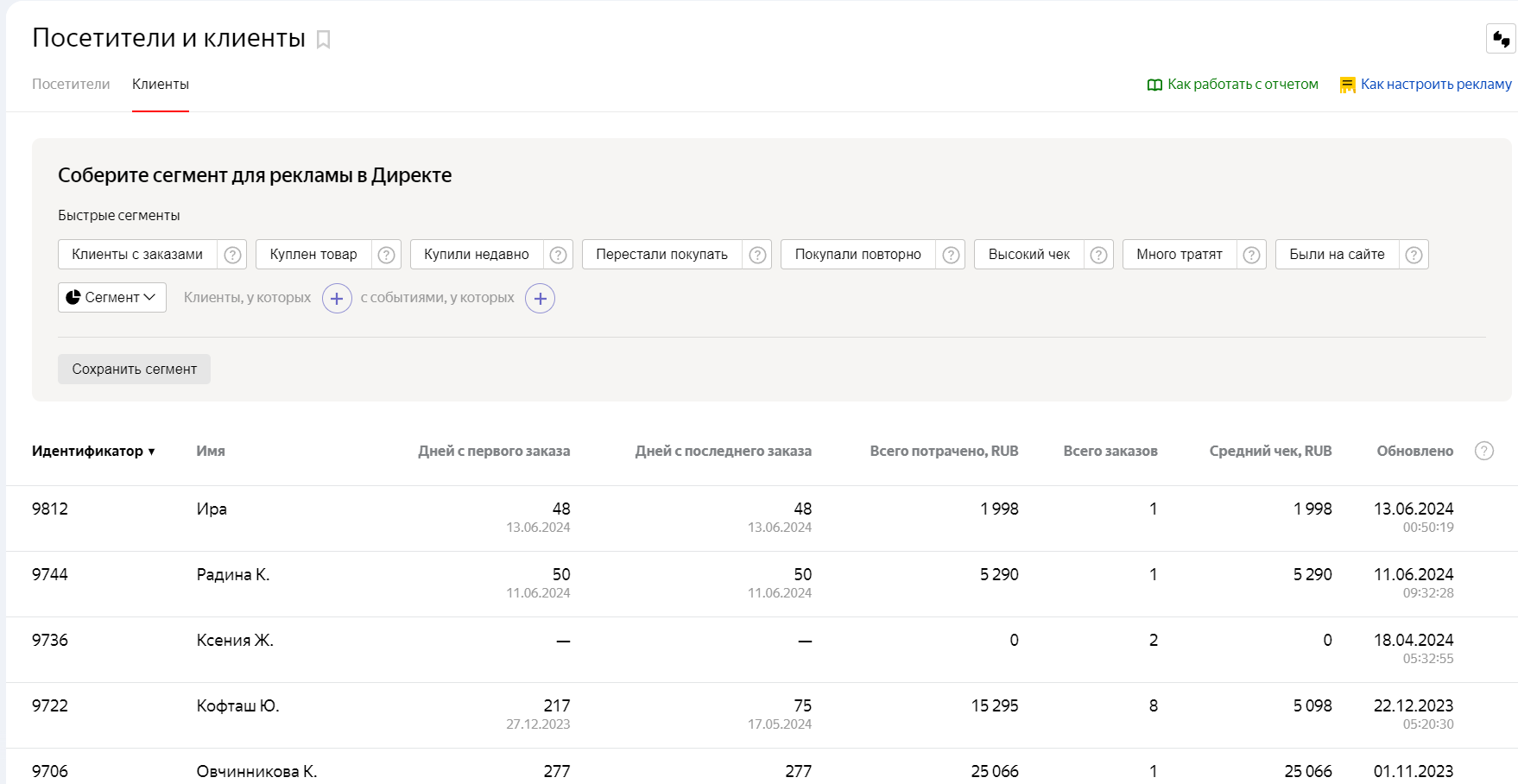Toggle the 'Много тратят' quick segment
This screenshot has height=784, width=1518.
1179,255
